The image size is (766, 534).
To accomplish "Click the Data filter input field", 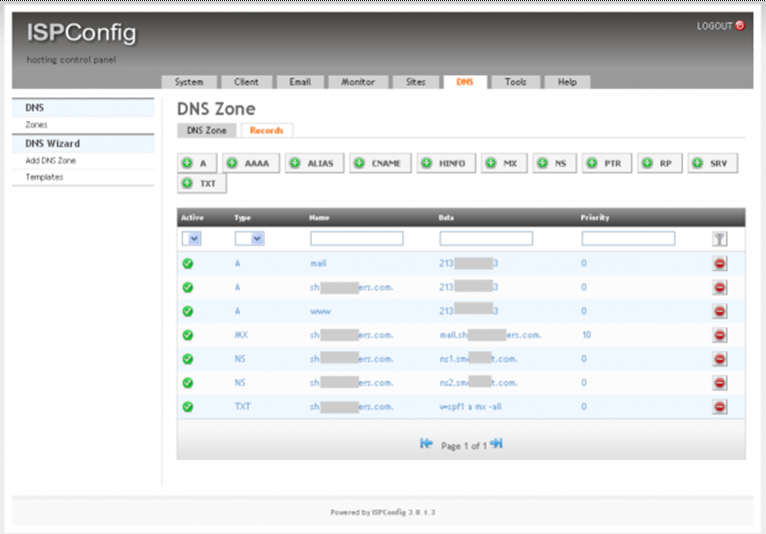I will click(x=486, y=238).
